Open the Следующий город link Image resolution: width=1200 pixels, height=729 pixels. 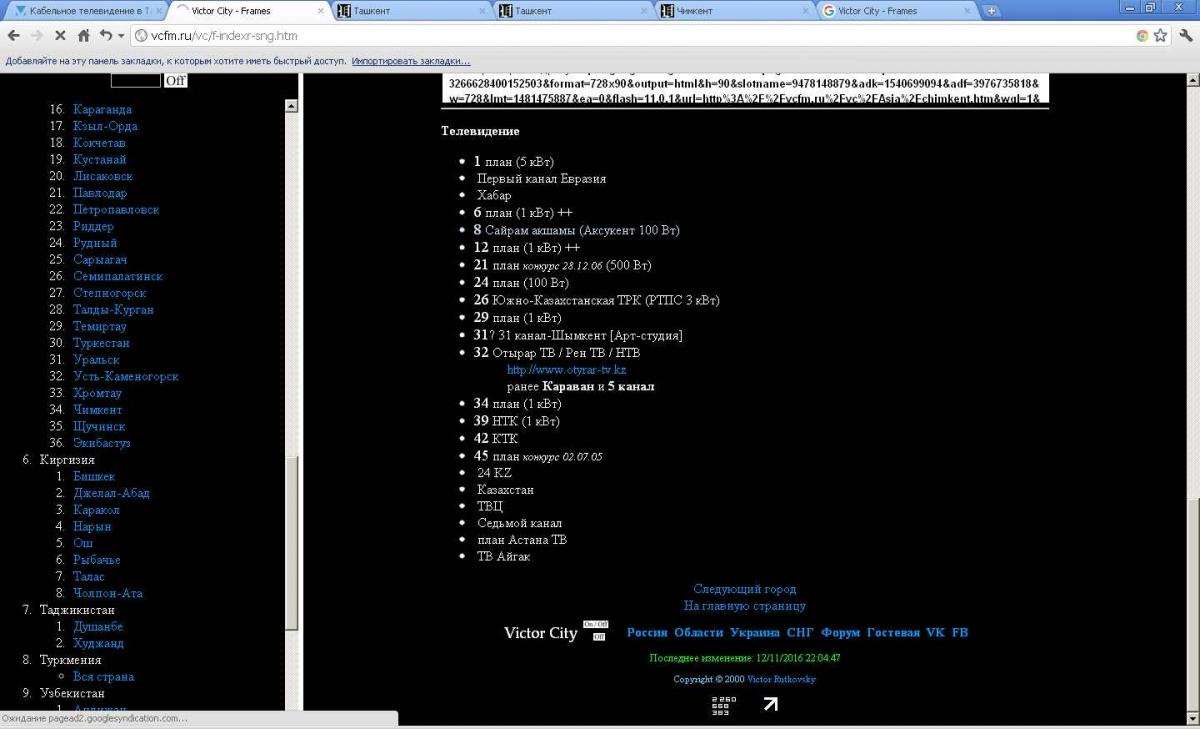click(x=744, y=589)
